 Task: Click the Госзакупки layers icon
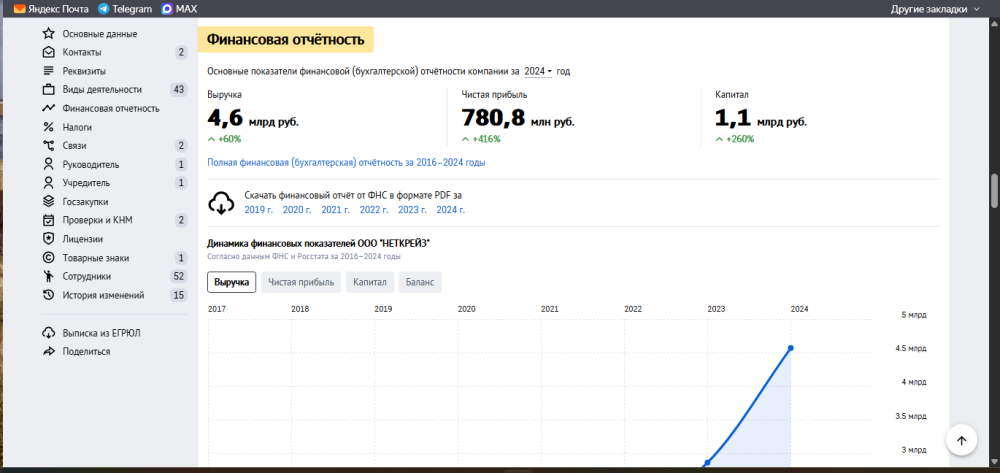coord(48,202)
